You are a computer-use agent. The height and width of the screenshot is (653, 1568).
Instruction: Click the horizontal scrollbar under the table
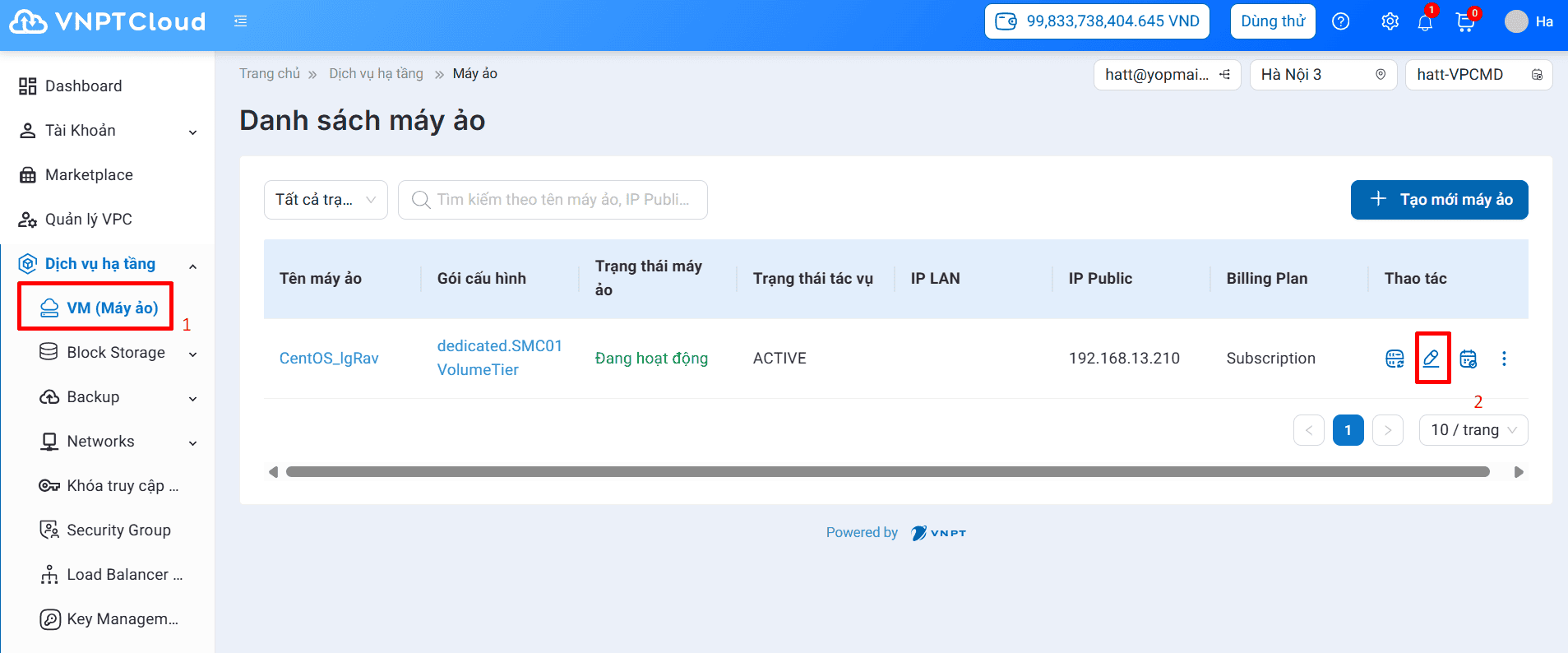887,472
